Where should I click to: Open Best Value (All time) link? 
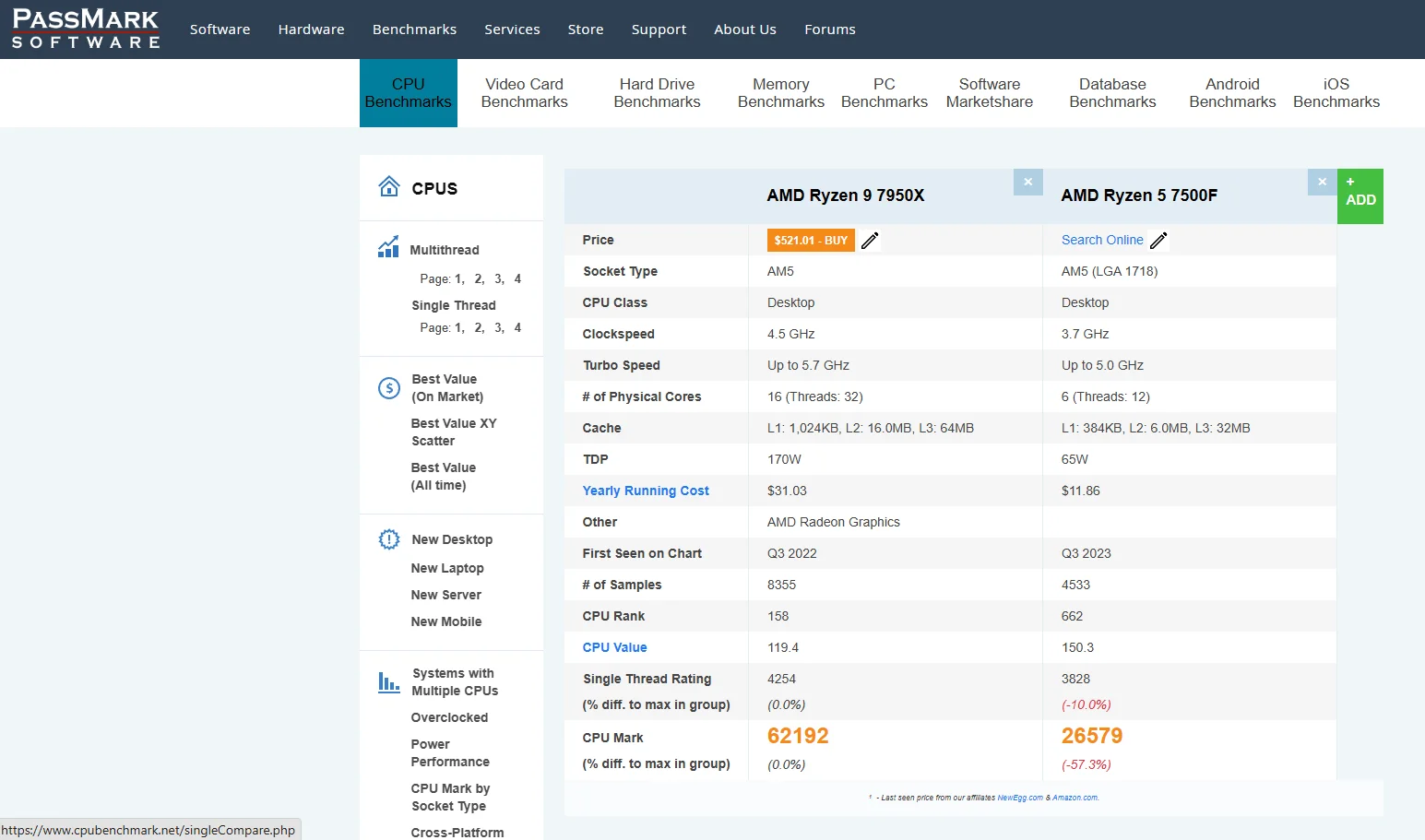pos(444,477)
